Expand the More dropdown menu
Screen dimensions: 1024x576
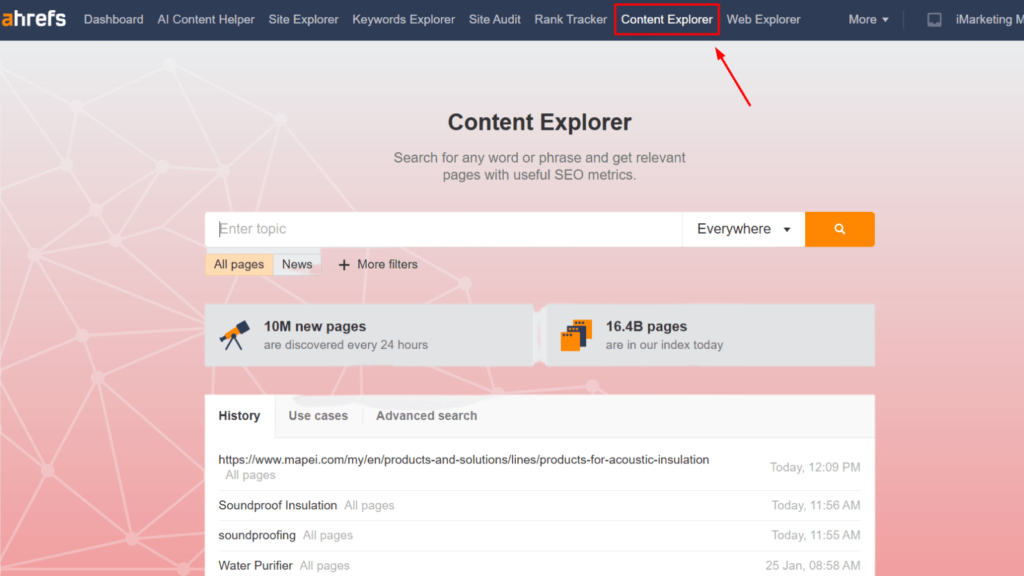coord(869,20)
